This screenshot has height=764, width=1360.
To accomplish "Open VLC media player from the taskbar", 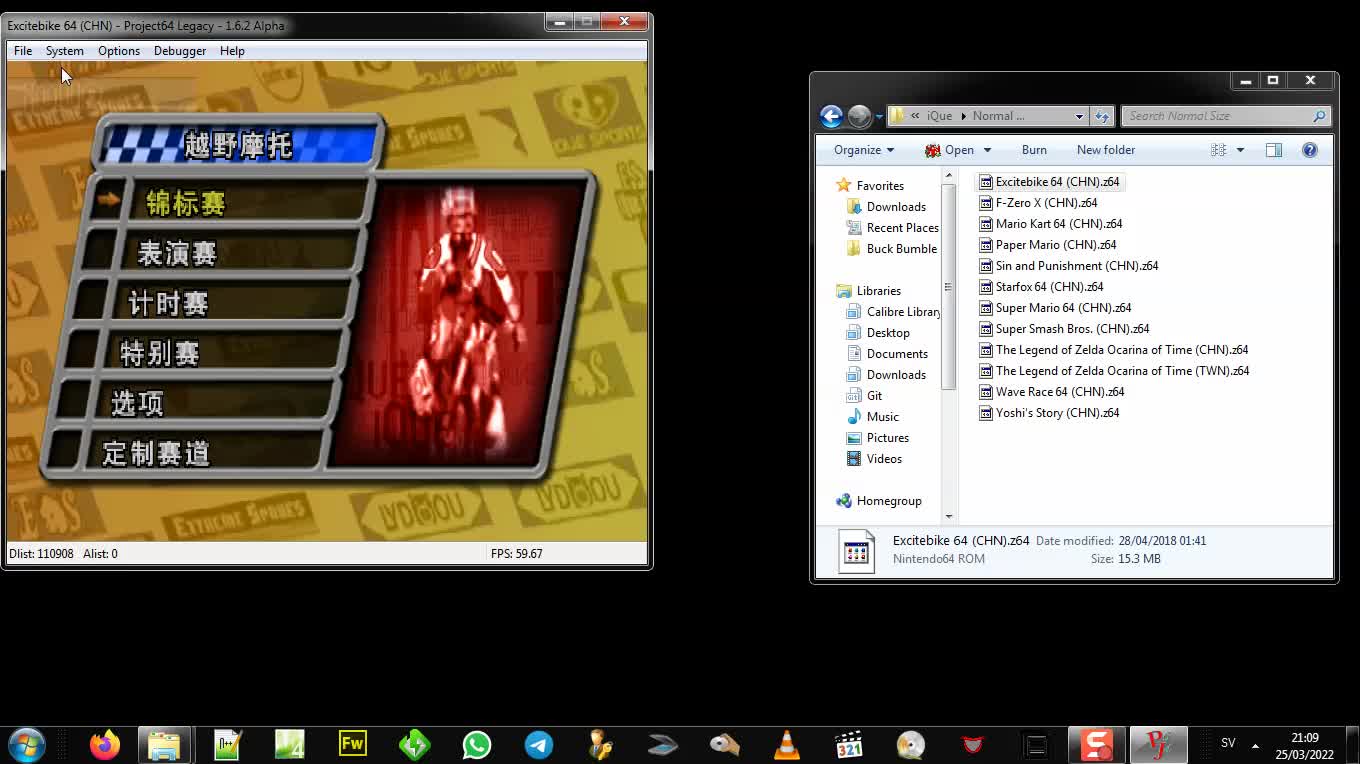I will 787,745.
